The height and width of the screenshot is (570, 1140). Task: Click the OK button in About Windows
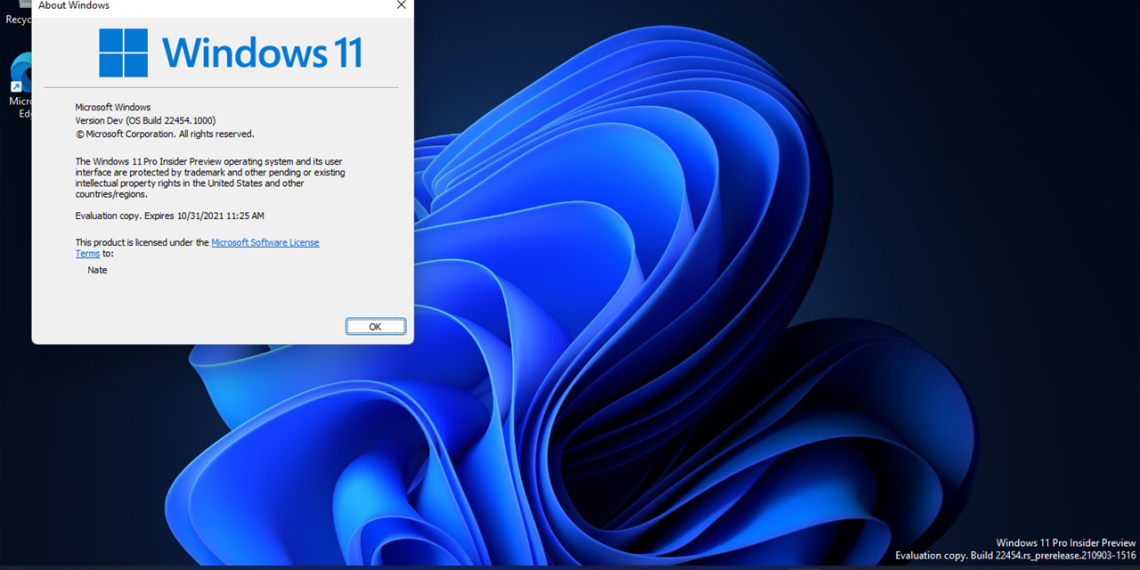pos(375,326)
